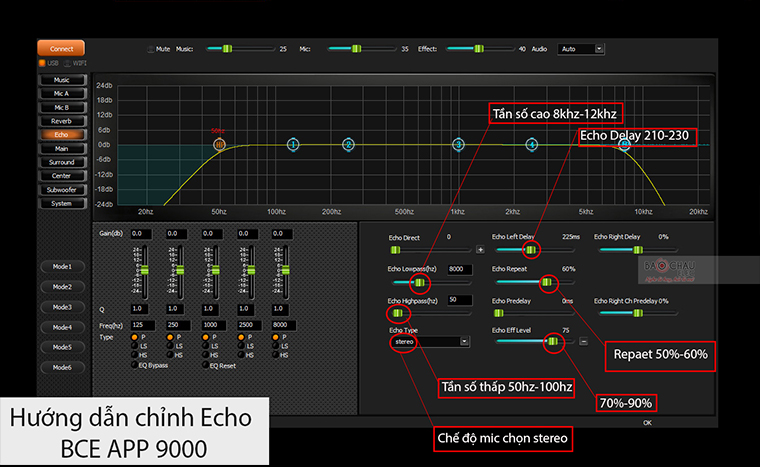Open the Subwoofer section tab
Screen dimensions: 760x467
pos(62,190)
